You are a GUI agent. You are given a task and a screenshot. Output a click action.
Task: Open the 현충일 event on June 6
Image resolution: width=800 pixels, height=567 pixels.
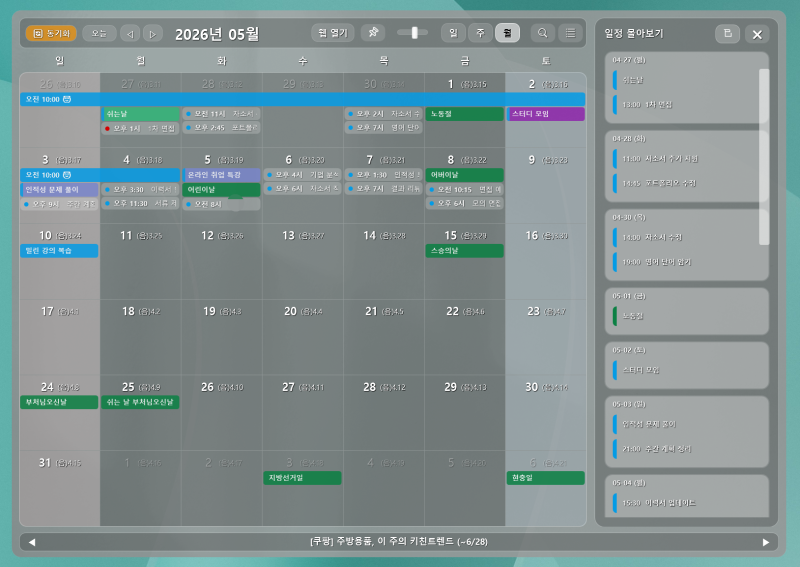pyautogui.click(x=546, y=478)
